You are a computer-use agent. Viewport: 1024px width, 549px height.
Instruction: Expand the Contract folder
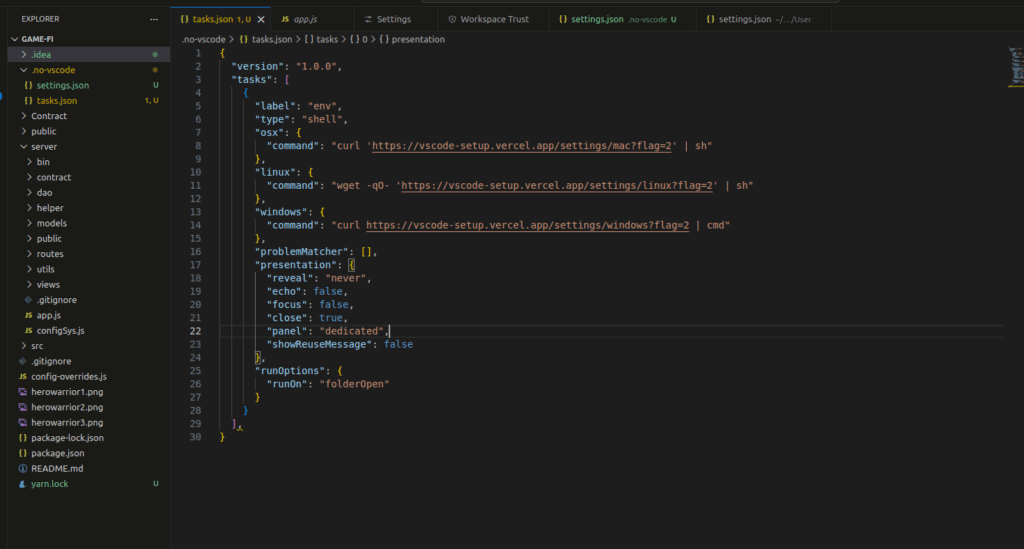click(49, 116)
